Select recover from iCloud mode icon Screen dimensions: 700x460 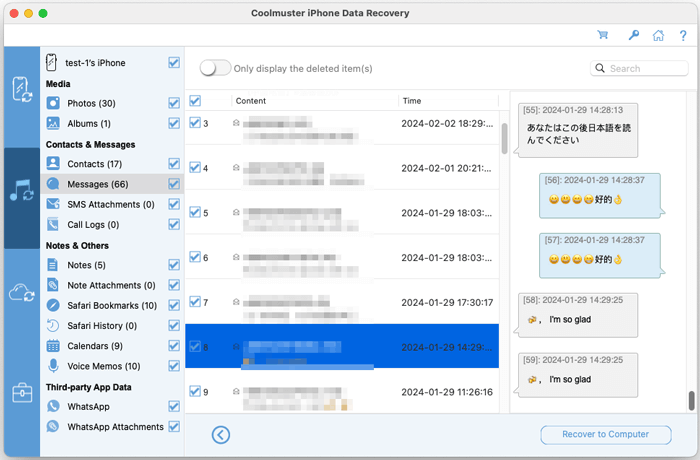point(22,293)
